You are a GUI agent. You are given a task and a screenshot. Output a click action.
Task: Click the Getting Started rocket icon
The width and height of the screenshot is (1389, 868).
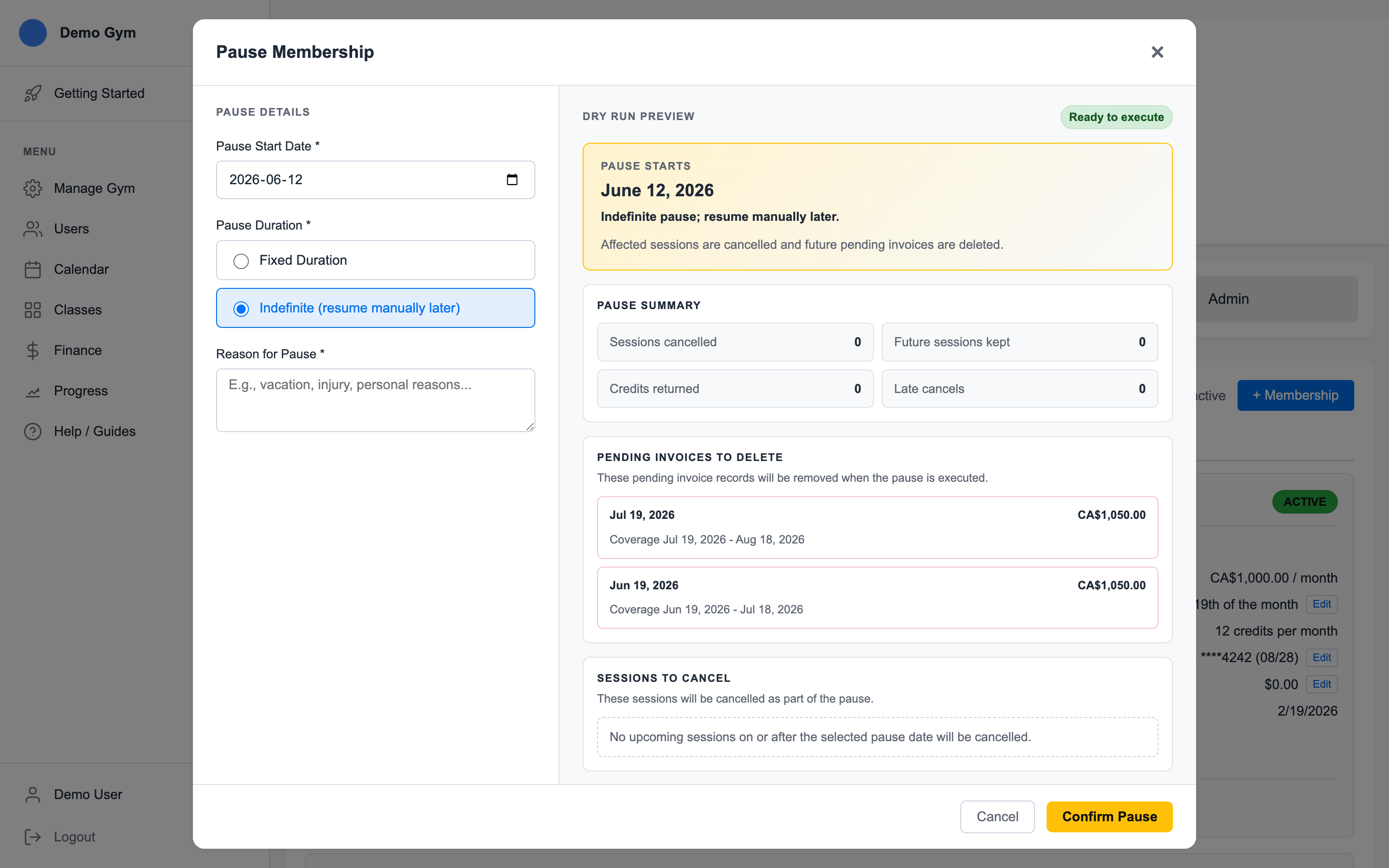(33, 93)
